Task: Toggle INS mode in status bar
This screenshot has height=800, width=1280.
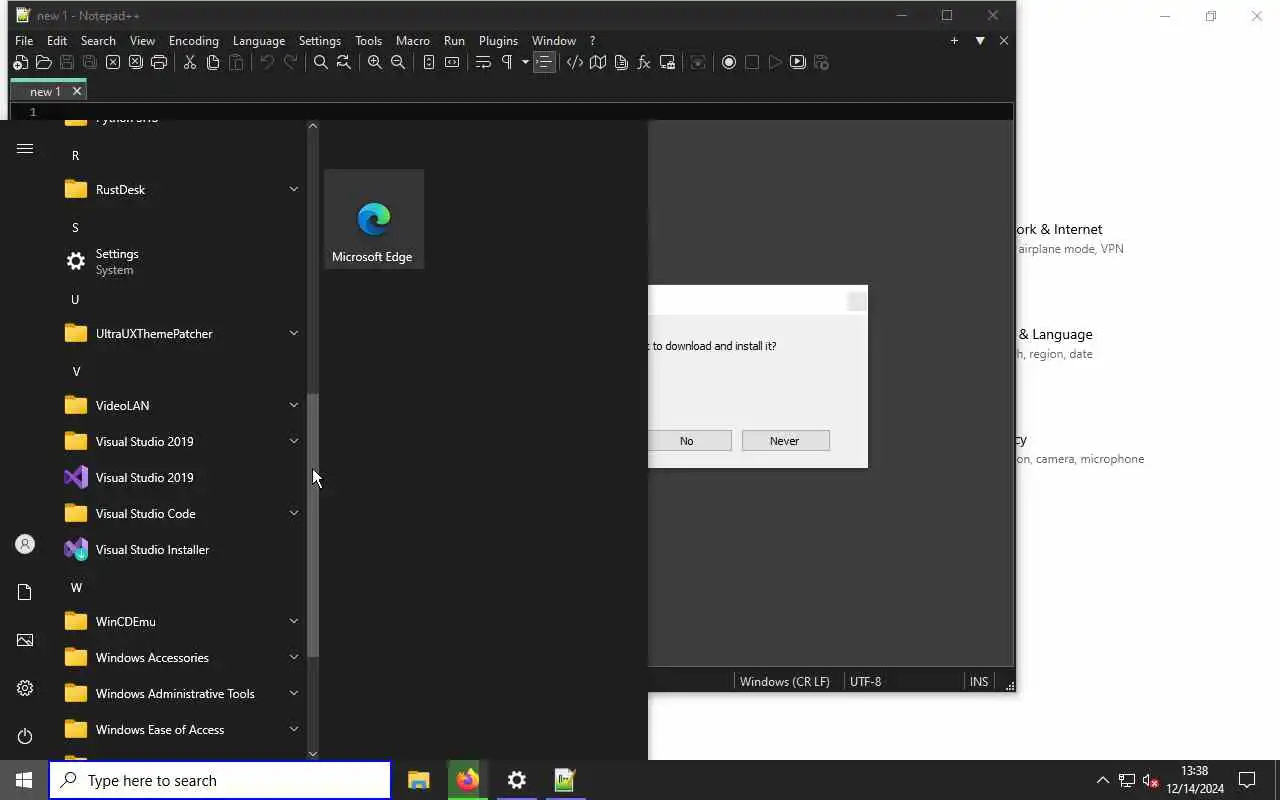Action: click(979, 681)
